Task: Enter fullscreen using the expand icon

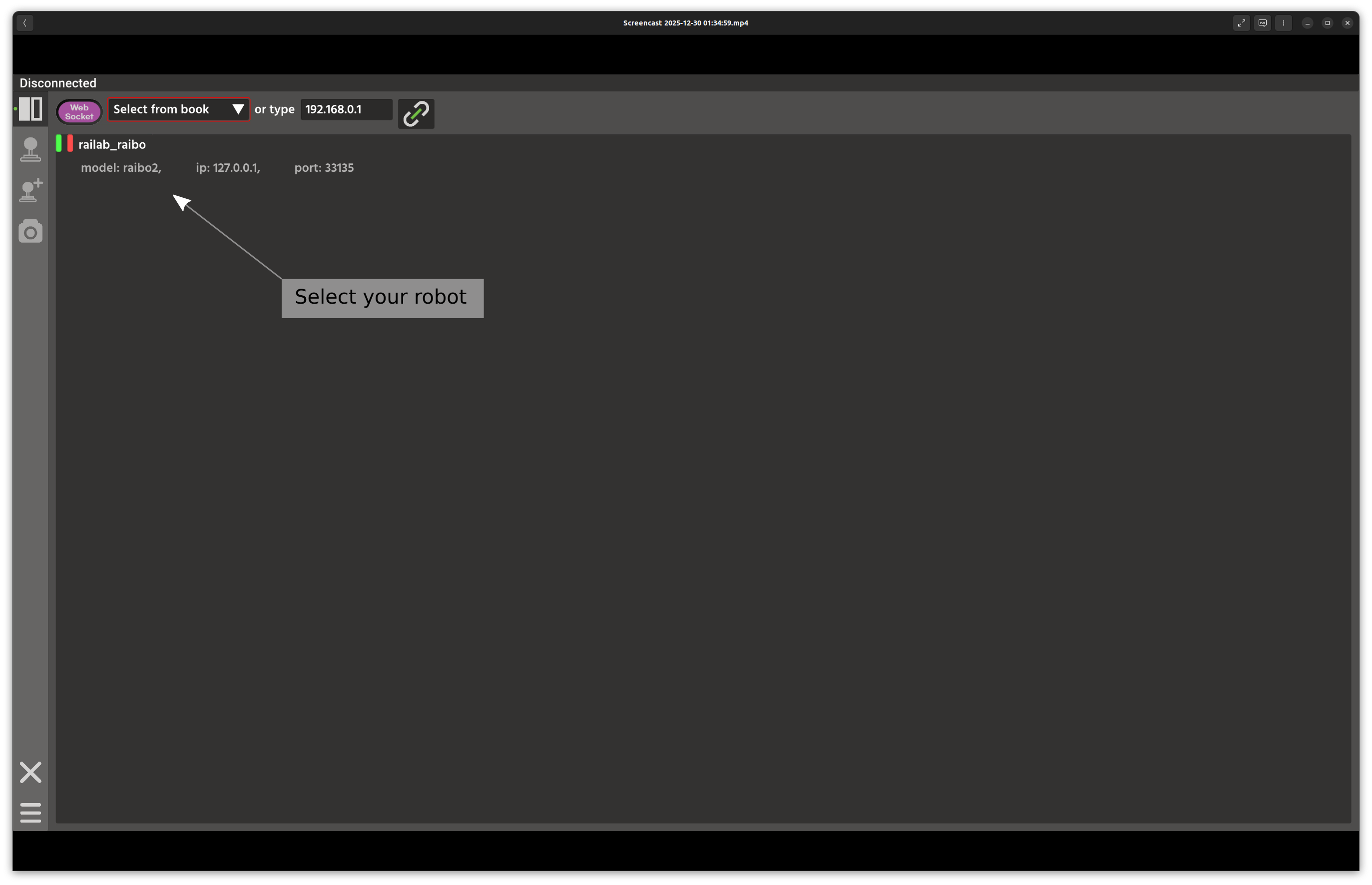Action: [x=1241, y=23]
